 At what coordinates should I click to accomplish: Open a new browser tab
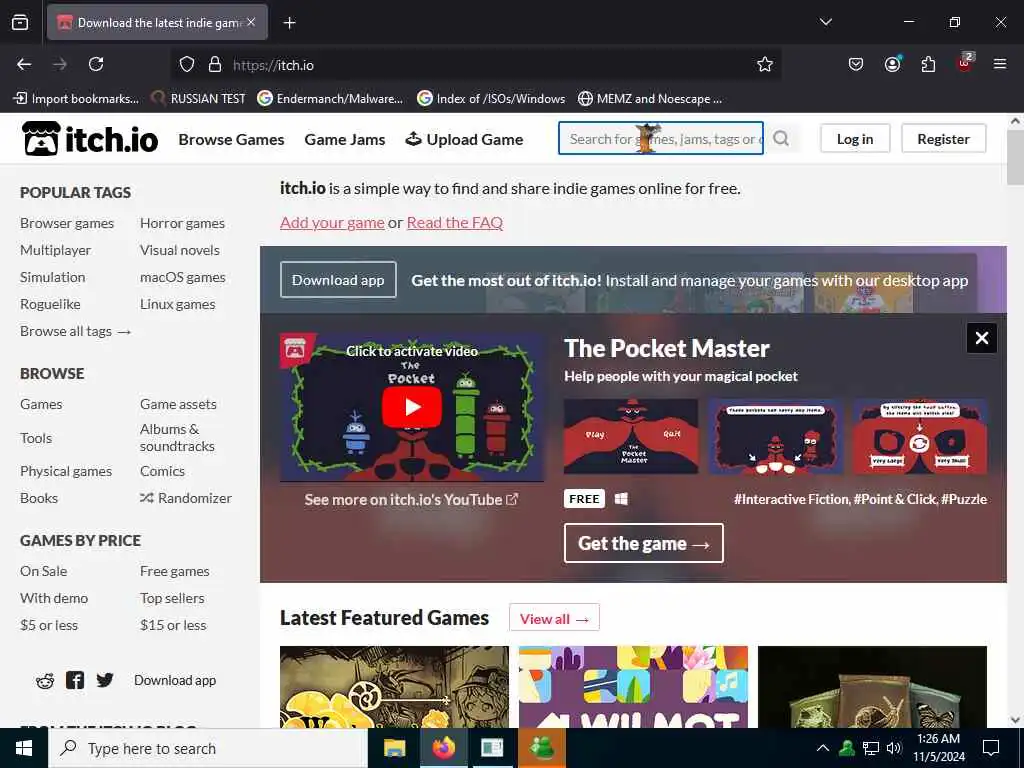point(289,23)
